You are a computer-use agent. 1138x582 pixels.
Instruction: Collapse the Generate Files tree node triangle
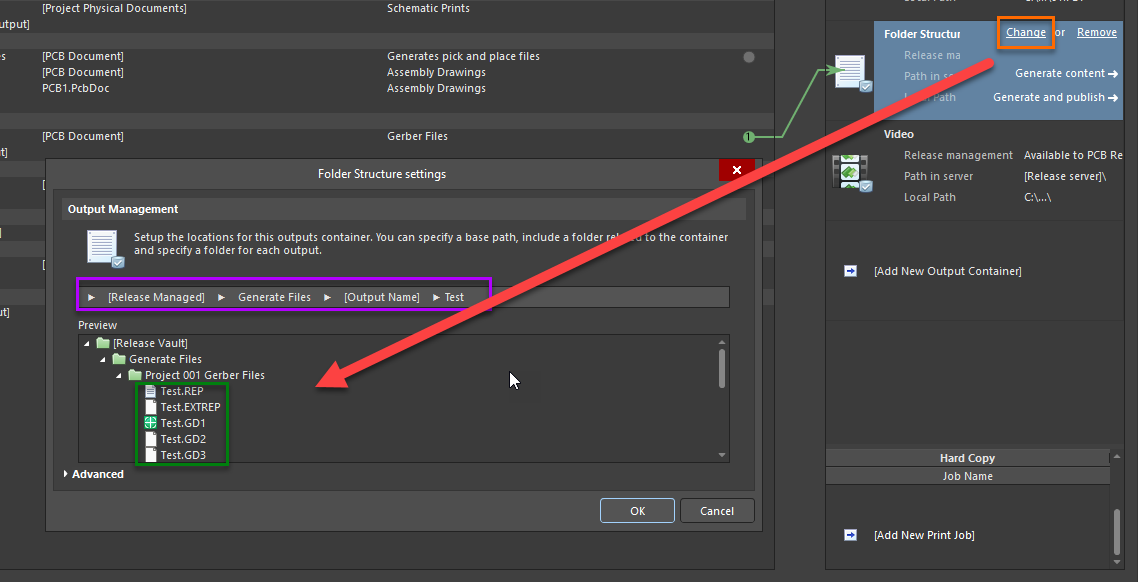[103, 359]
